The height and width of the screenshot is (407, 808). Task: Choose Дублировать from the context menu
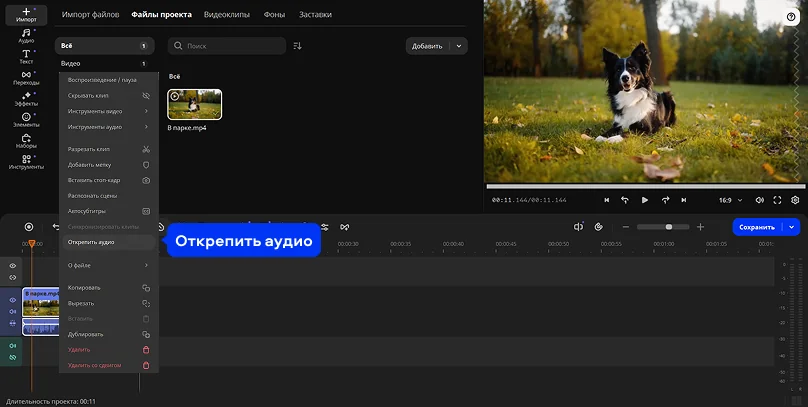(x=108, y=334)
